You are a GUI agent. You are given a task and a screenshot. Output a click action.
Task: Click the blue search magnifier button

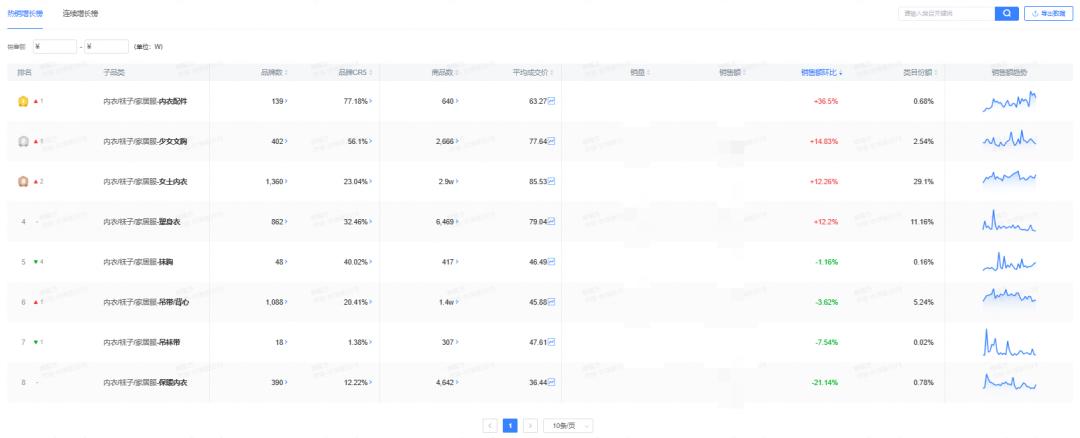coord(1006,13)
